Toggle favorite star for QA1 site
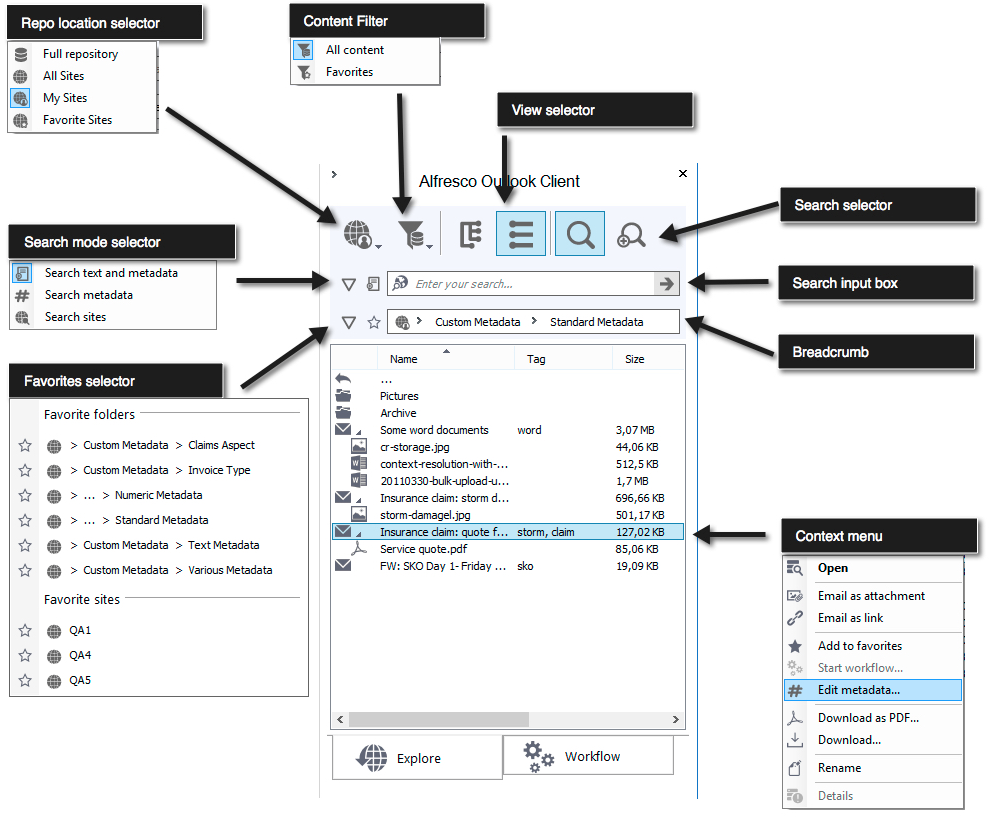Screen dimensions: 989x817 click(25, 631)
